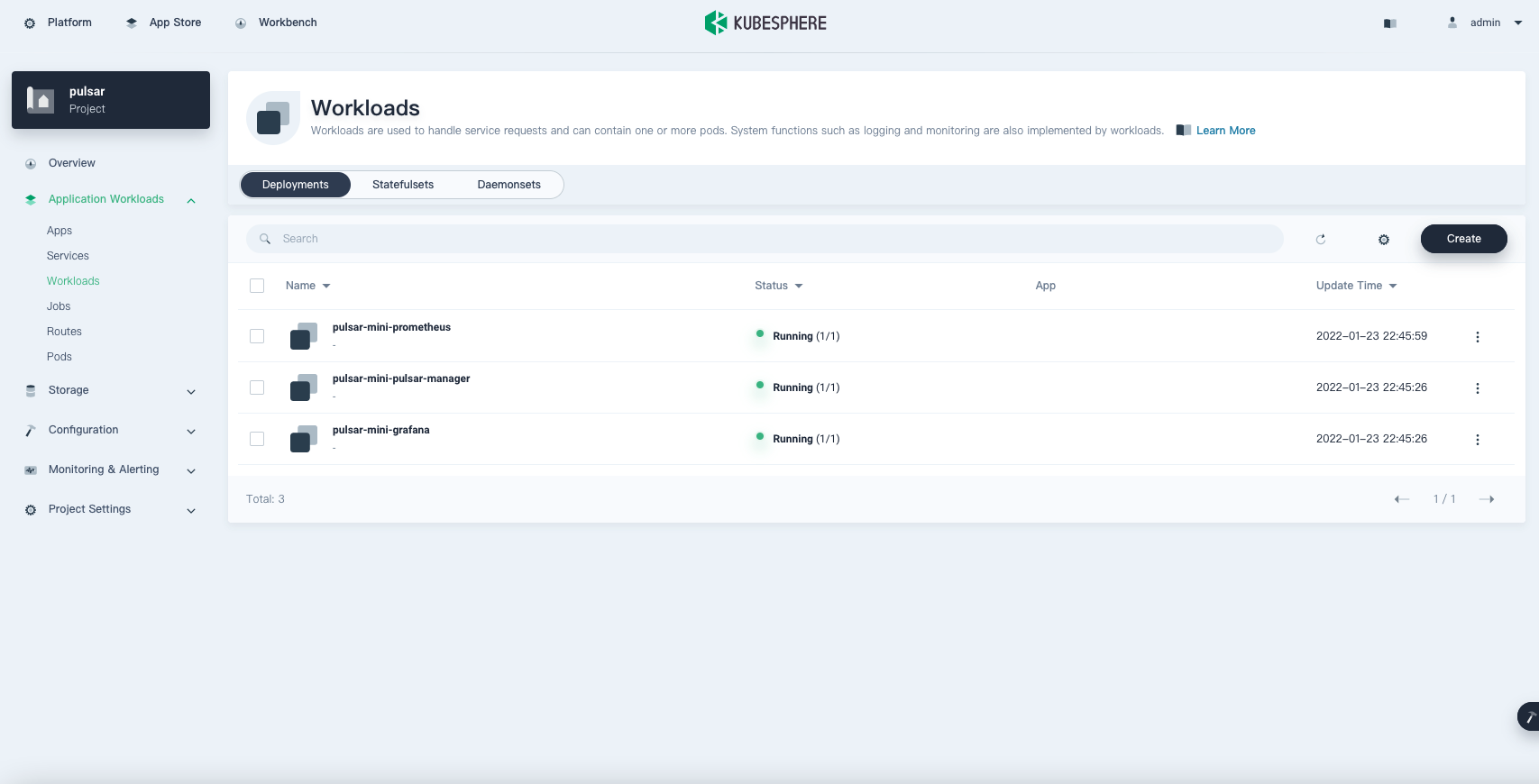Viewport: 1539px width, 784px height.
Task: Collapse the Application Workloads section
Action: click(x=191, y=200)
